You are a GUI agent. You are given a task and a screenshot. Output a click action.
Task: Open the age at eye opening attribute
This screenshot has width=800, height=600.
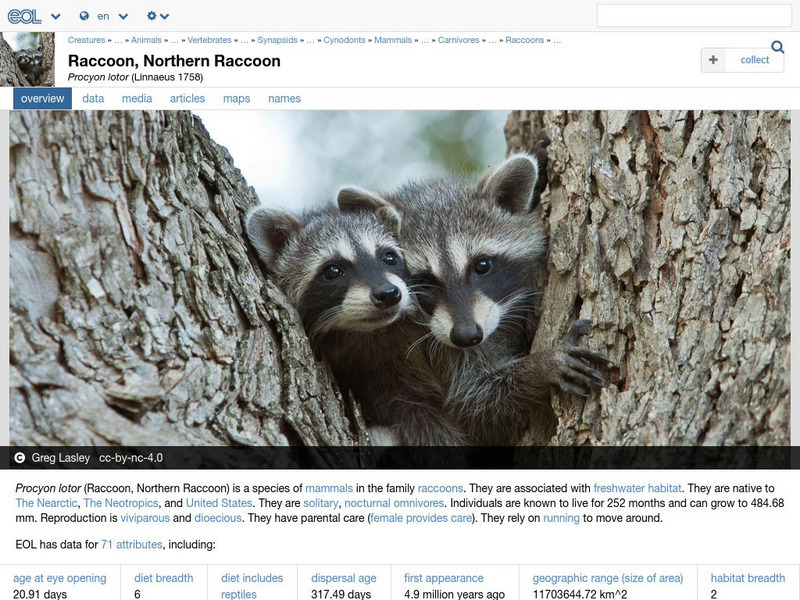coord(60,578)
